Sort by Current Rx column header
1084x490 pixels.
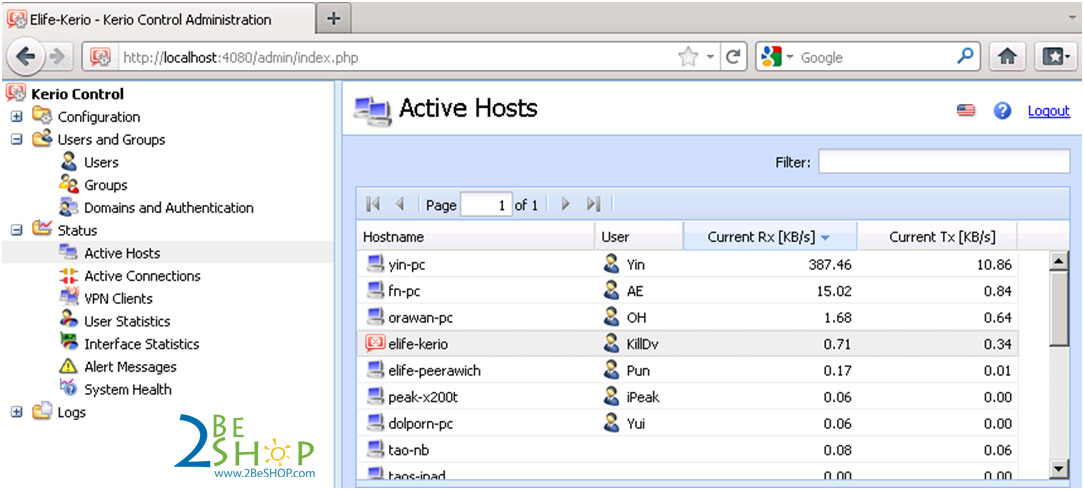(x=769, y=237)
